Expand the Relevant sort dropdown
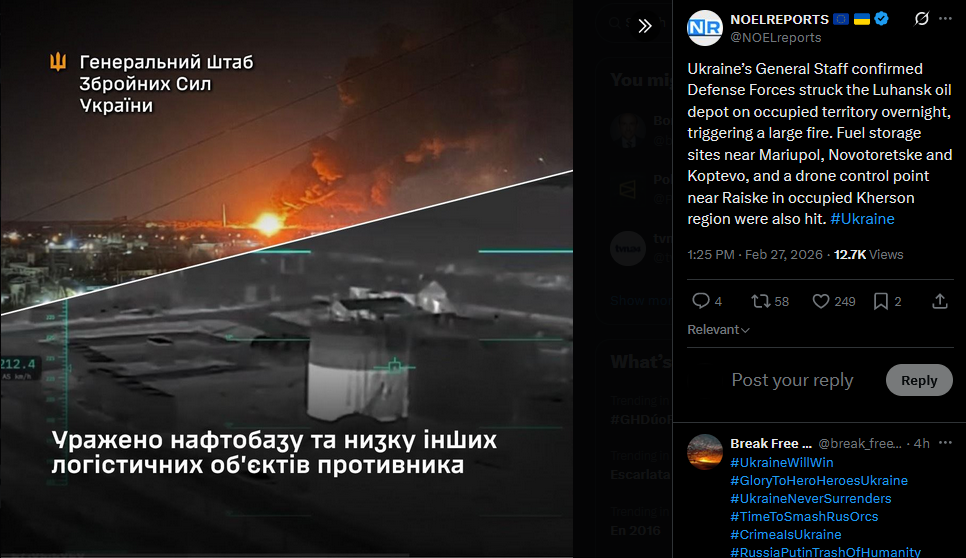This screenshot has width=966, height=558. tap(718, 330)
